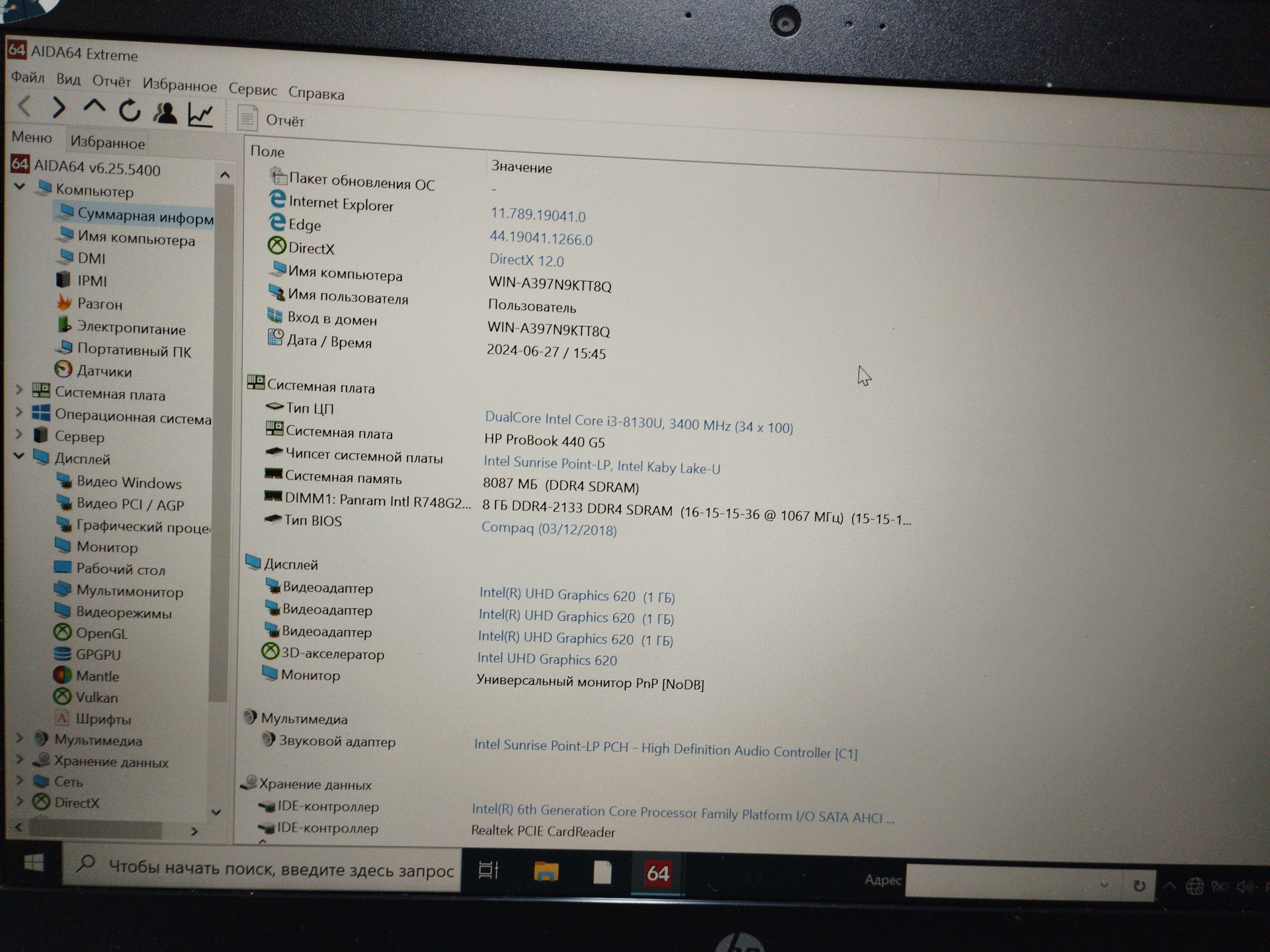Open the user manager person icon
This screenshot has width=1270, height=952.
pos(165,113)
